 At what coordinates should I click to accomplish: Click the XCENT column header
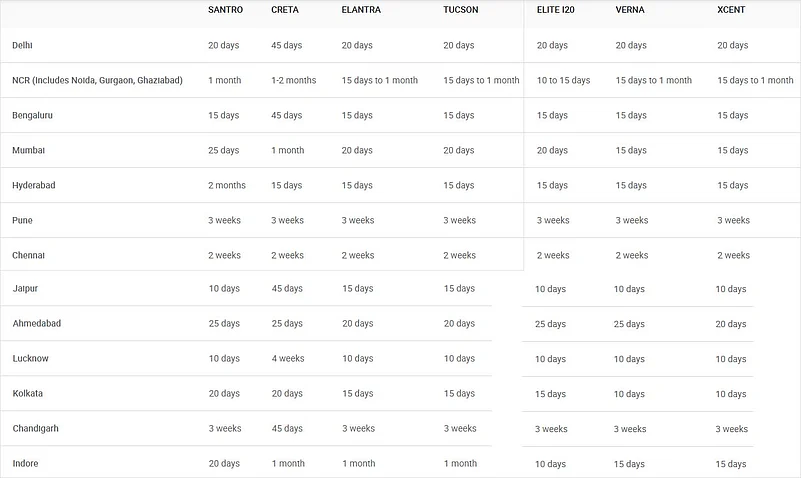click(x=732, y=10)
